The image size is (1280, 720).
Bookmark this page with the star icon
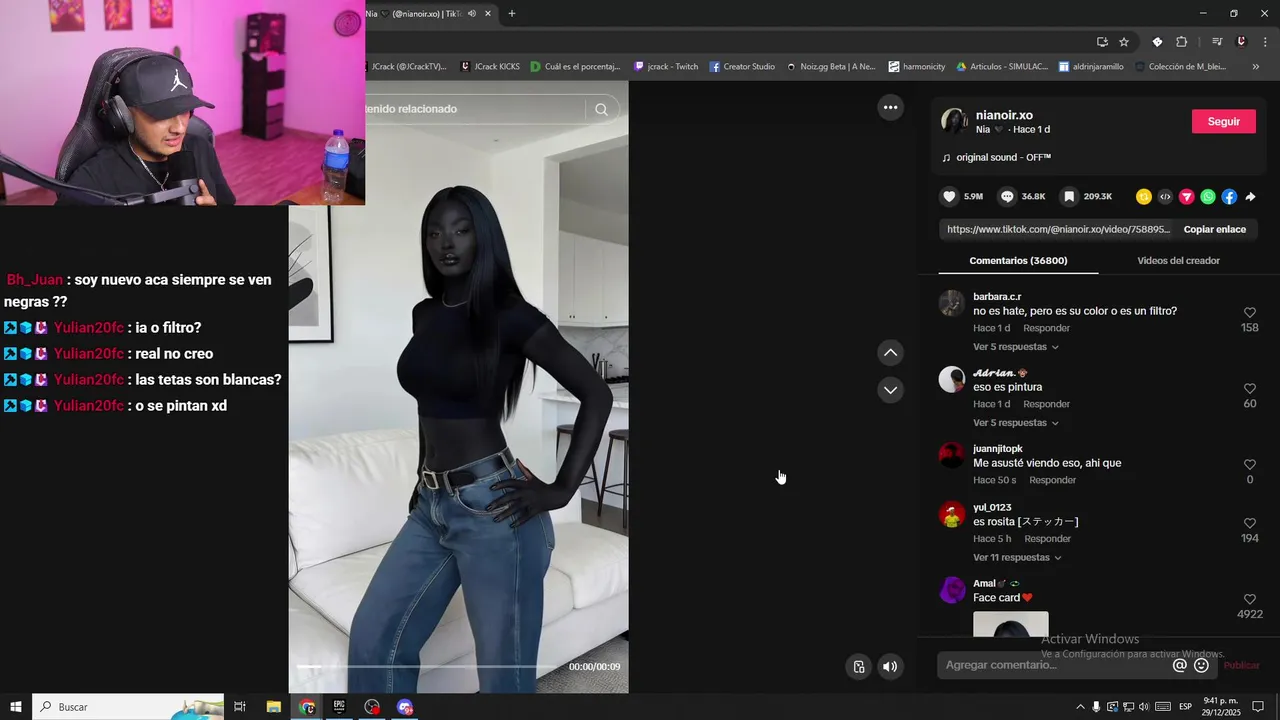click(x=1124, y=42)
